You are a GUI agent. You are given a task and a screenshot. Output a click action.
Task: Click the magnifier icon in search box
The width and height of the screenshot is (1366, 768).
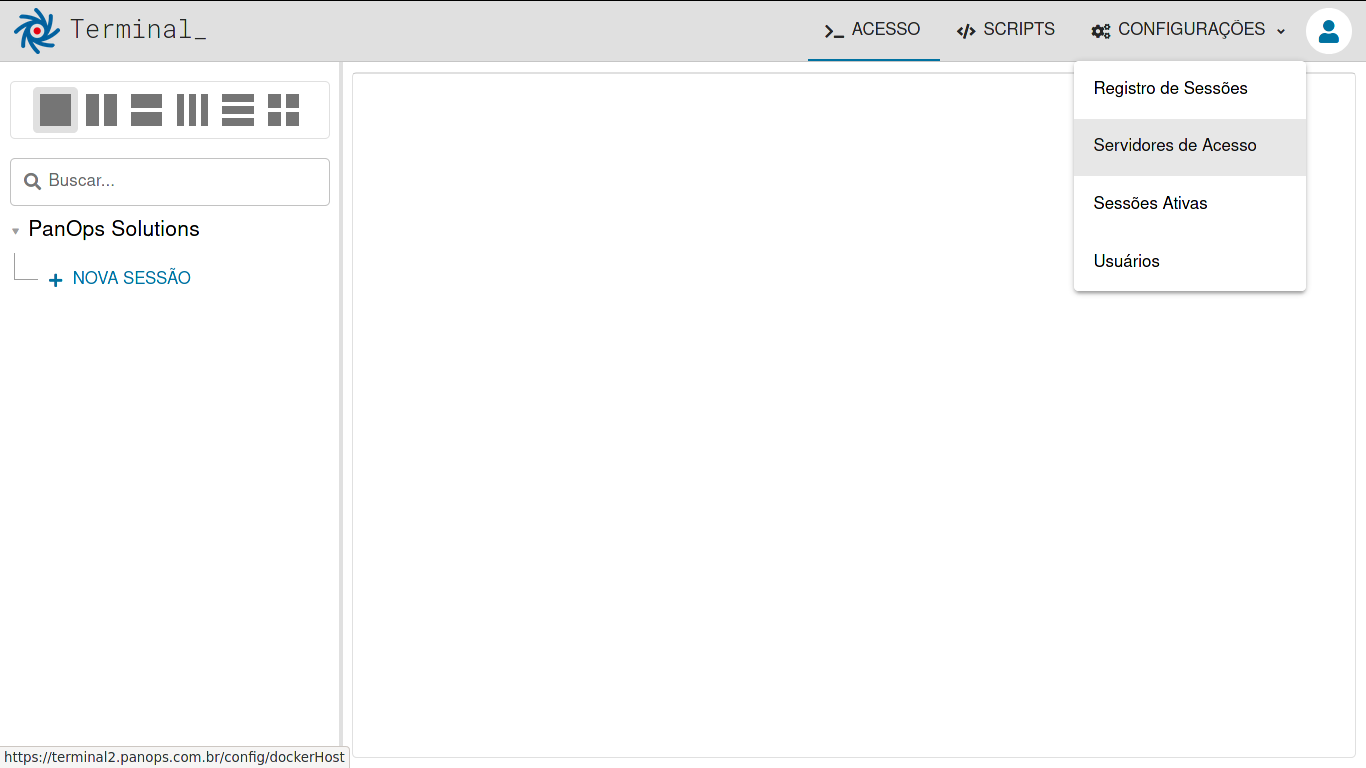[33, 182]
